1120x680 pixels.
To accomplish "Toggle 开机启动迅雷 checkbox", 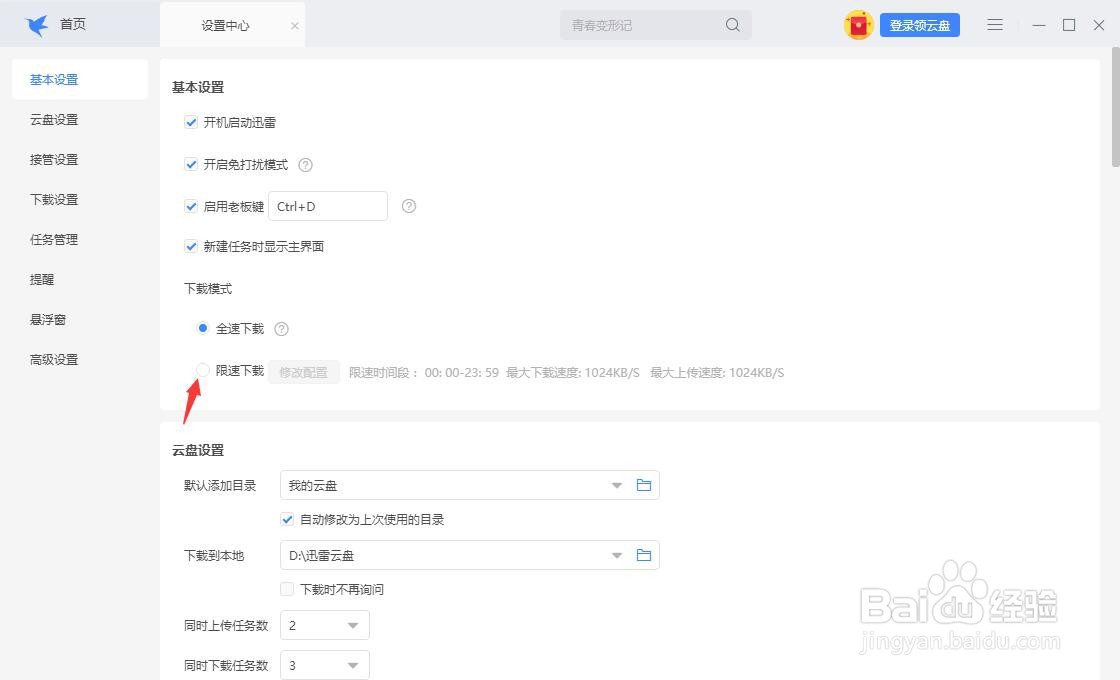I will click(191, 122).
